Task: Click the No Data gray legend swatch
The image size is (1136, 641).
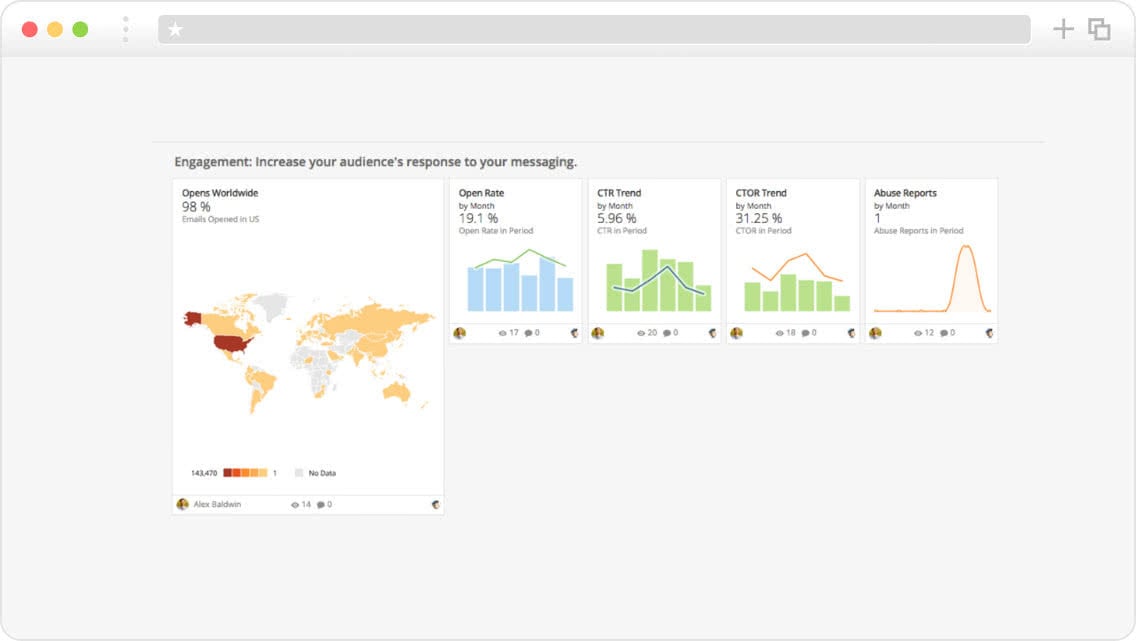Action: coord(299,472)
